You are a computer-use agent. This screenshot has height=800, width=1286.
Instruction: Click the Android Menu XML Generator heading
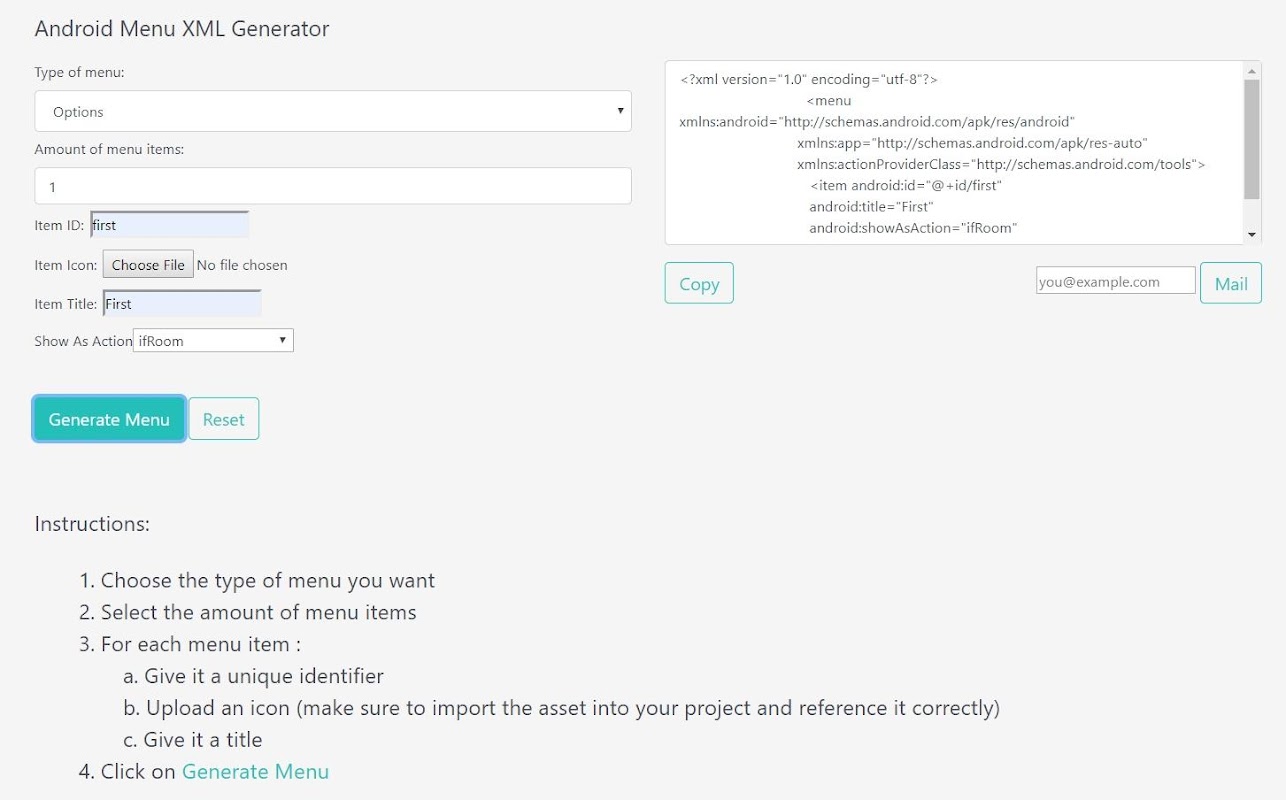182,29
